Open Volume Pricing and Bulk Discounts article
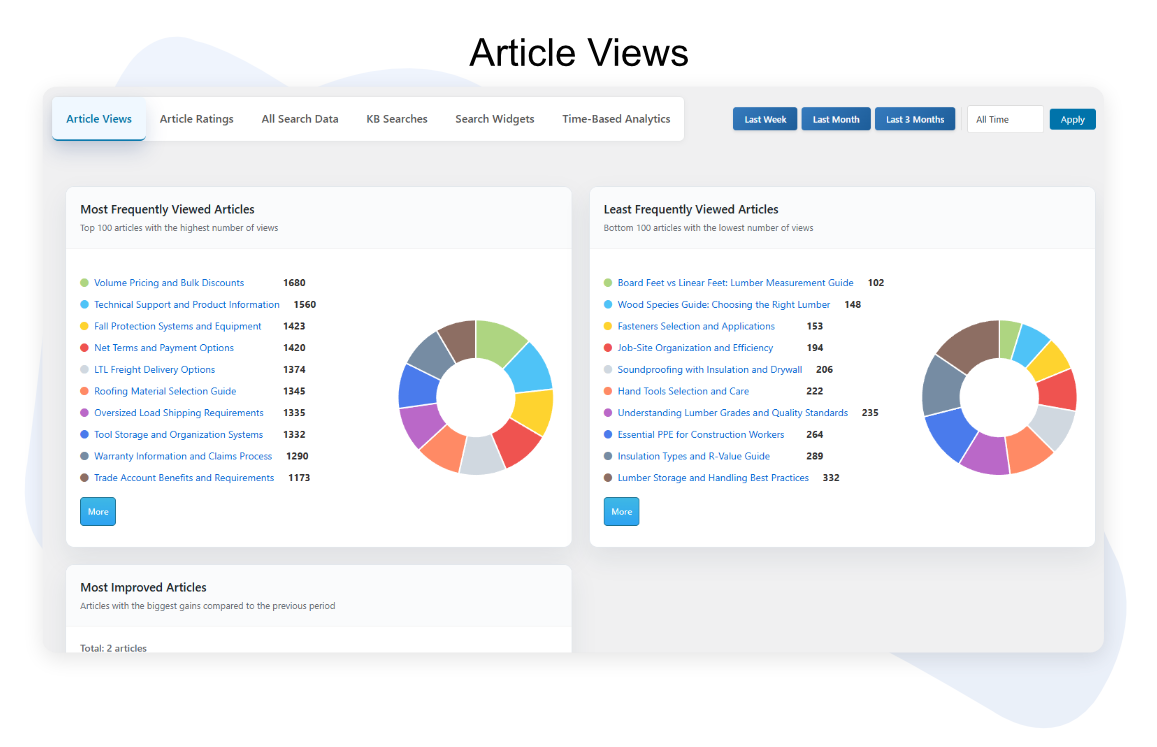Screen dimensions: 1157x747 click(169, 283)
